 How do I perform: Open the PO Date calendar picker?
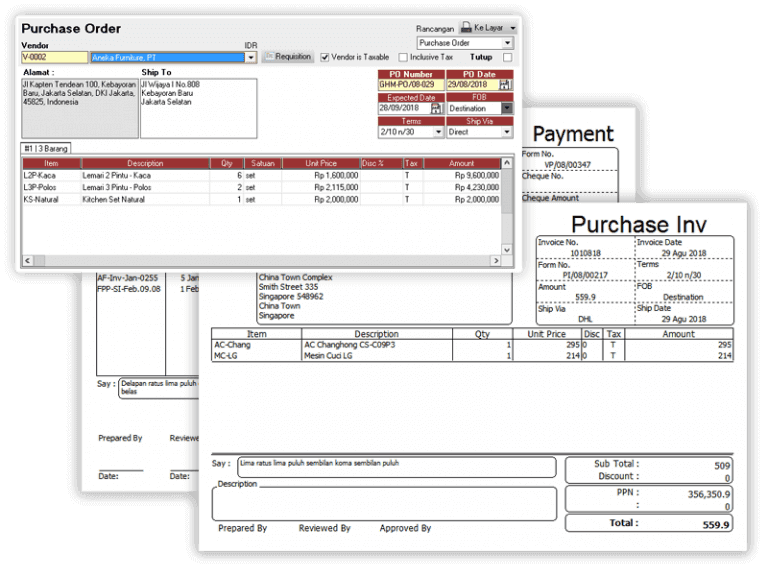(x=505, y=85)
